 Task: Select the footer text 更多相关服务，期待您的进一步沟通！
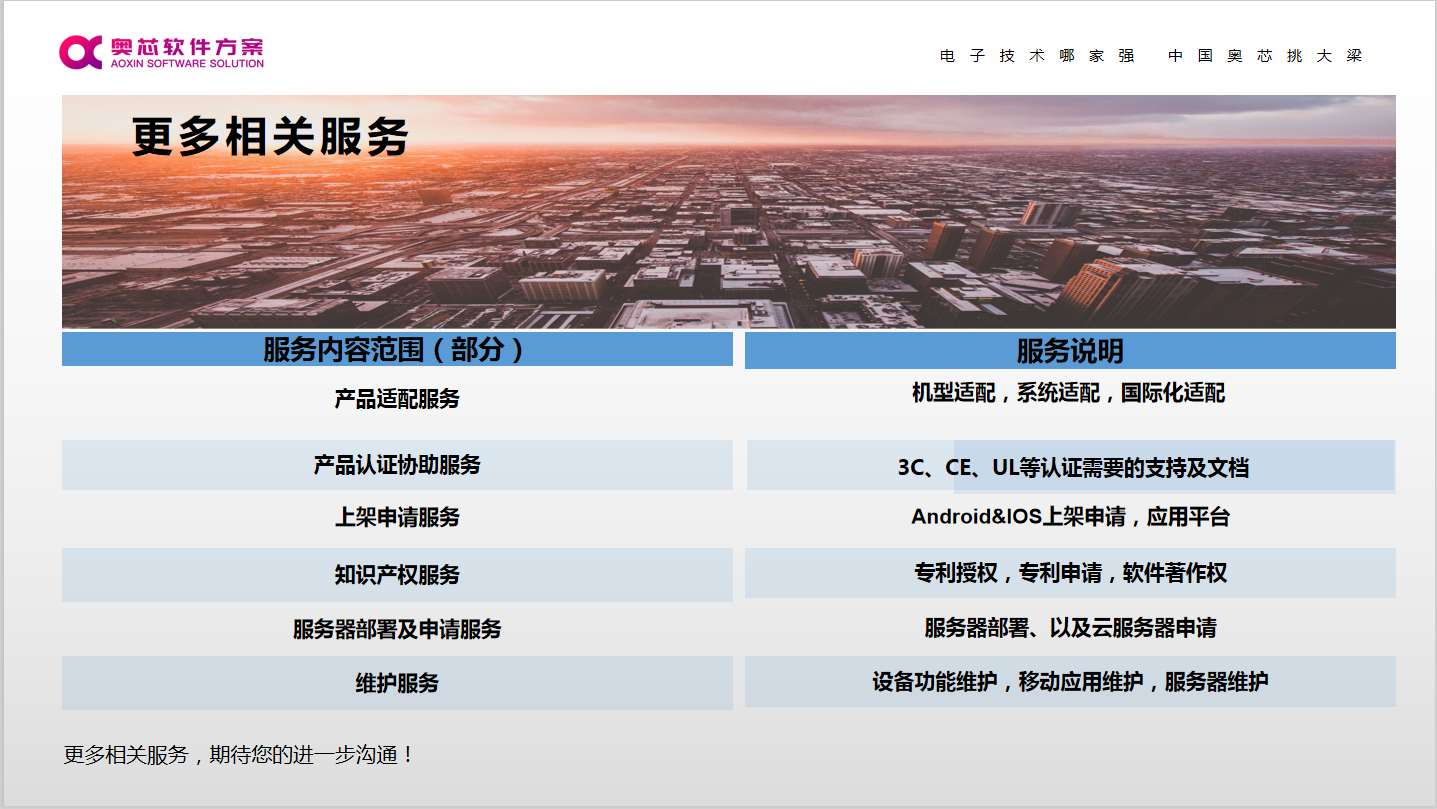pos(239,755)
